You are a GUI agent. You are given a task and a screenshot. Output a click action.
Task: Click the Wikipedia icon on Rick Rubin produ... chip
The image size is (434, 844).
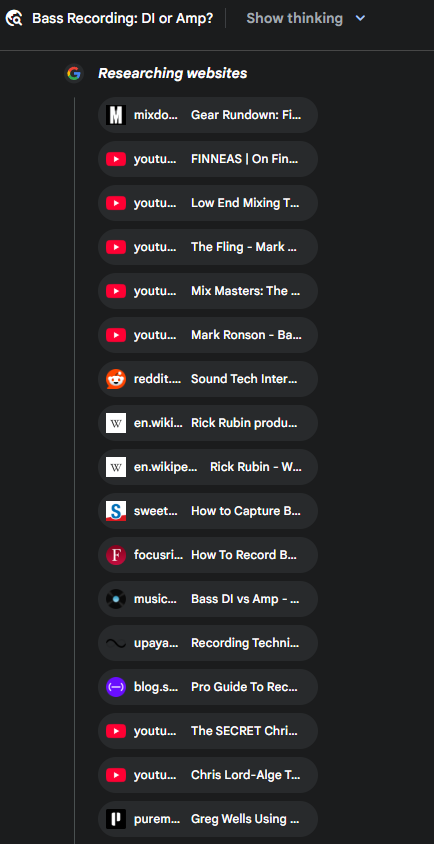click(x=116, y=423)
